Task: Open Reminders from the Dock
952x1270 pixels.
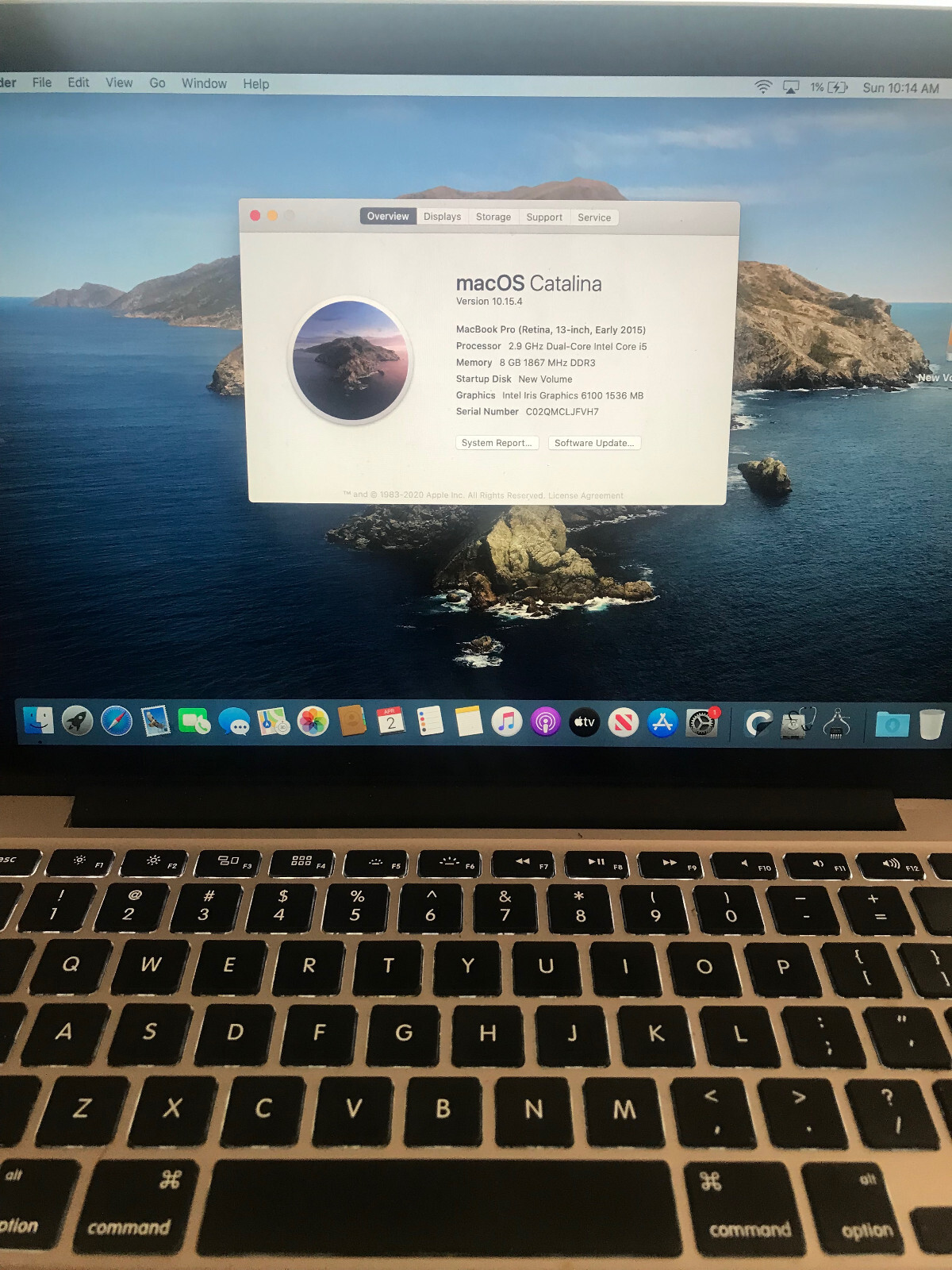Action: point(429,722)
